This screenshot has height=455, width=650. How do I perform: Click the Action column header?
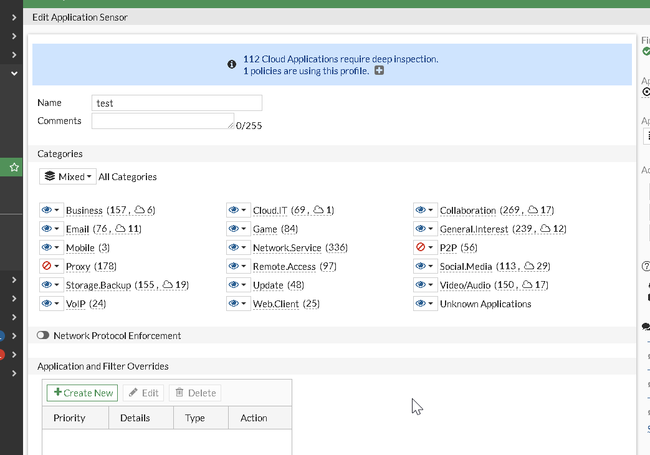pyautogui.click(x=254, y=418)
